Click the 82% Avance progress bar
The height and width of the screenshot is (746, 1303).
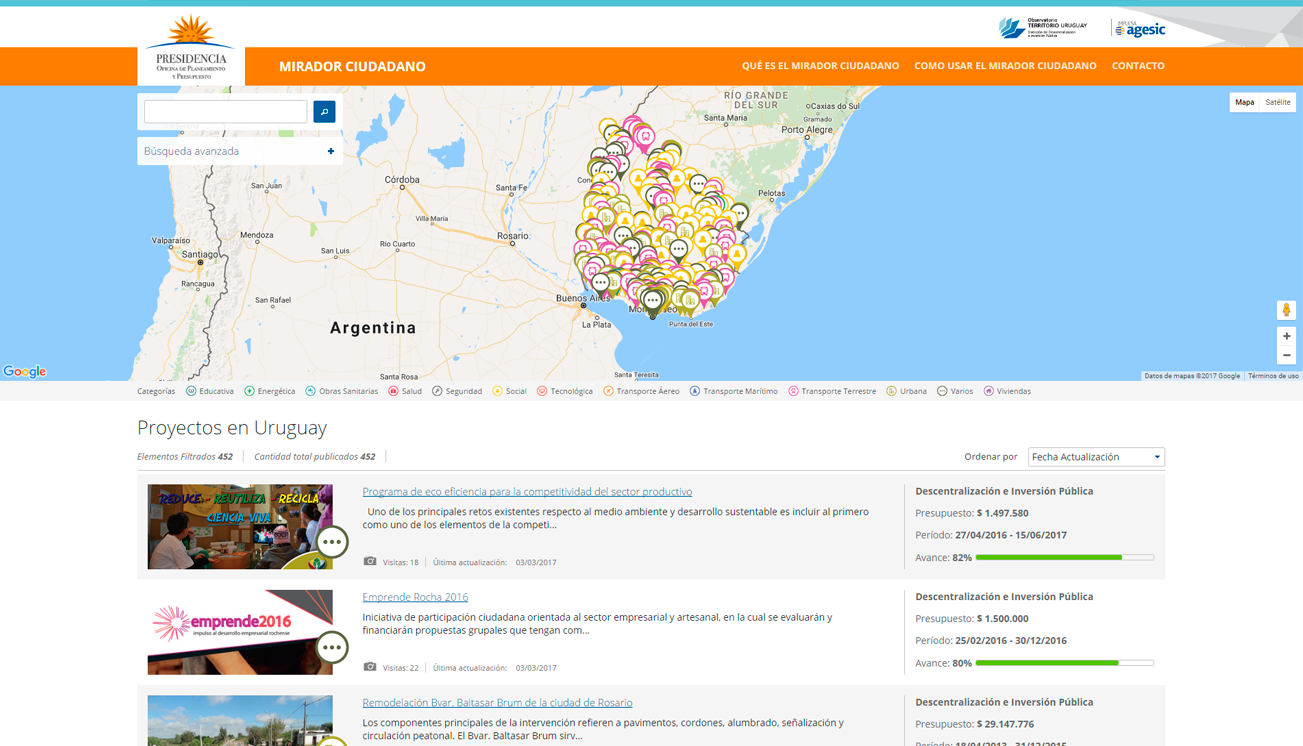[x=1064, y=557]
